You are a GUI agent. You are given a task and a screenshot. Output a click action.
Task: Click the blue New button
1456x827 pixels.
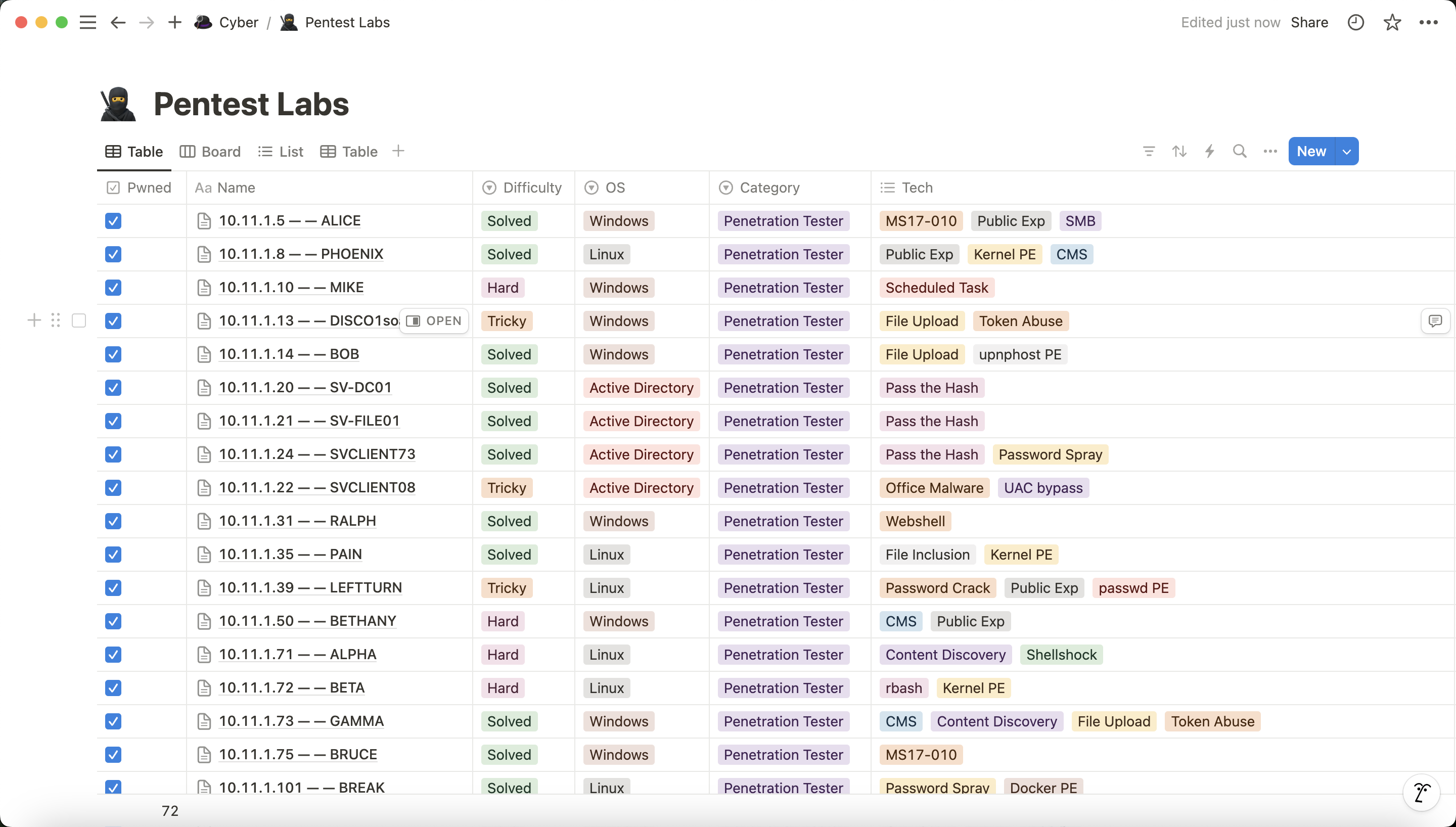(1311, 151)
